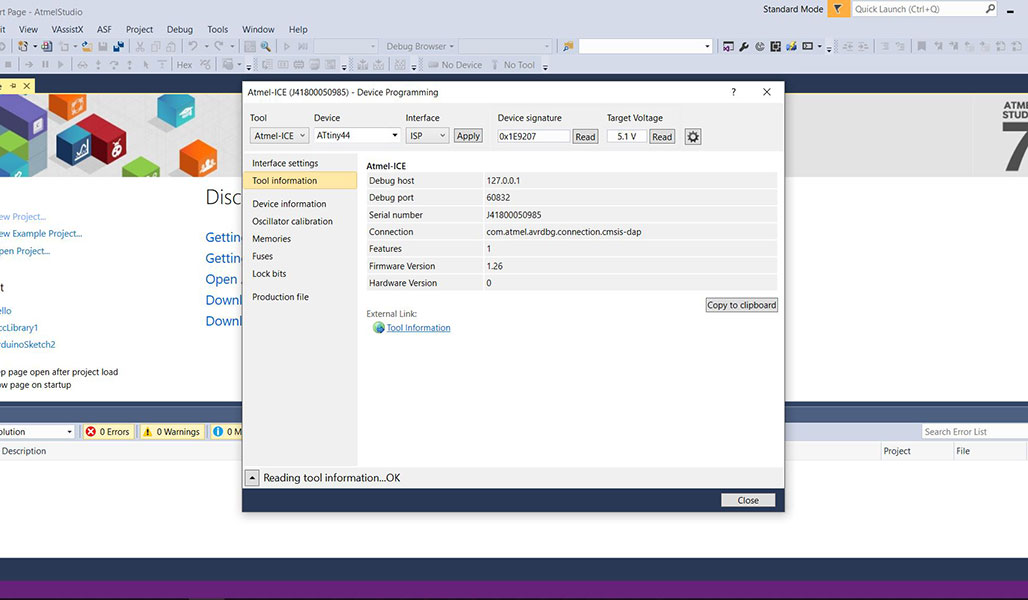
Task: Open the Undo history dropdown arrow
Action: pyautogui.click(x=206, y=47)
